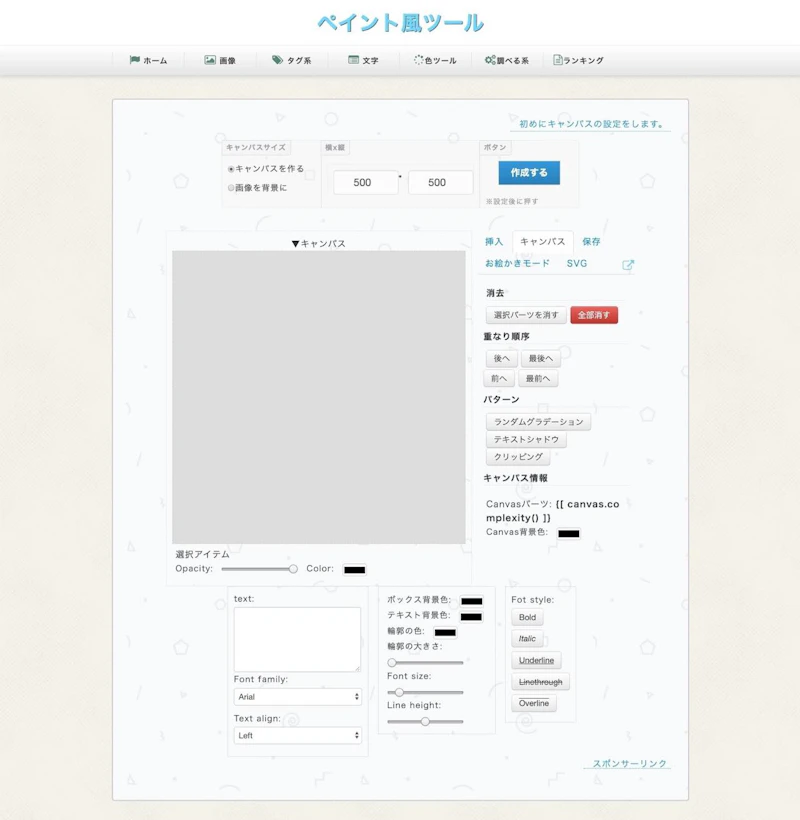Open the Text align dropdown showing Left
Screen dimensions: 800x820
298,735
